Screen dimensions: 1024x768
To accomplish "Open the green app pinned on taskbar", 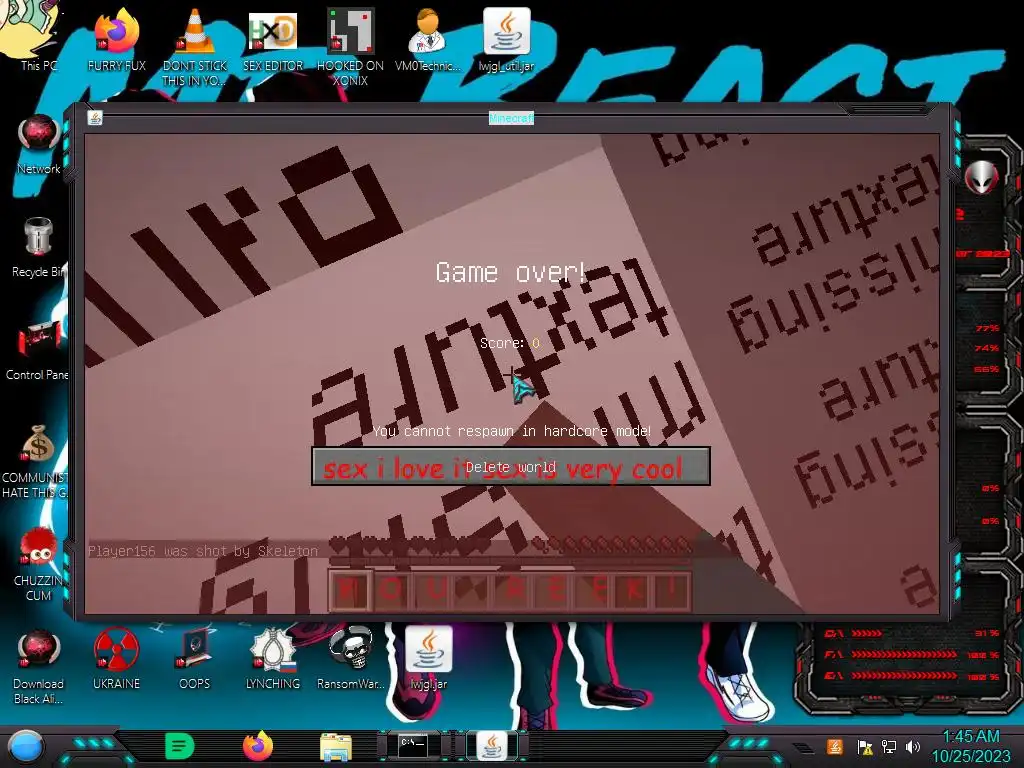I will pos(180,746).
